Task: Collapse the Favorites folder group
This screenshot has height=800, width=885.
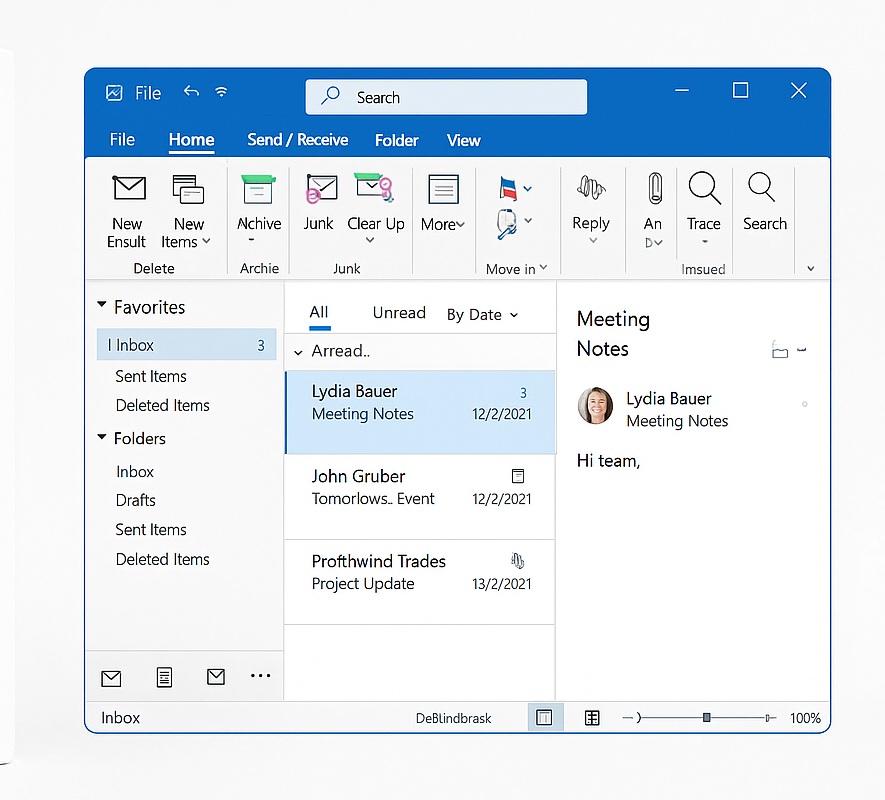Action: 102,307
